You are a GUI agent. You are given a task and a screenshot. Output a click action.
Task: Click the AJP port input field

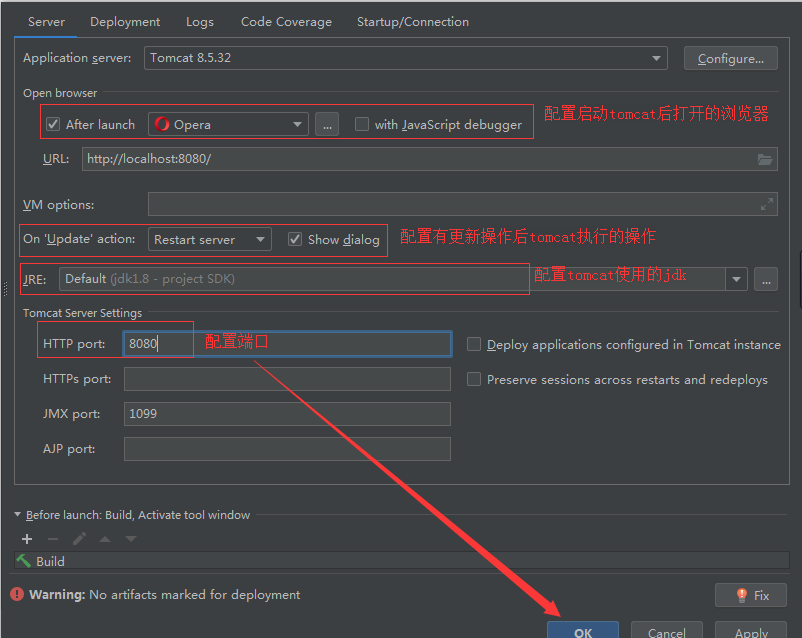(287, 449)
